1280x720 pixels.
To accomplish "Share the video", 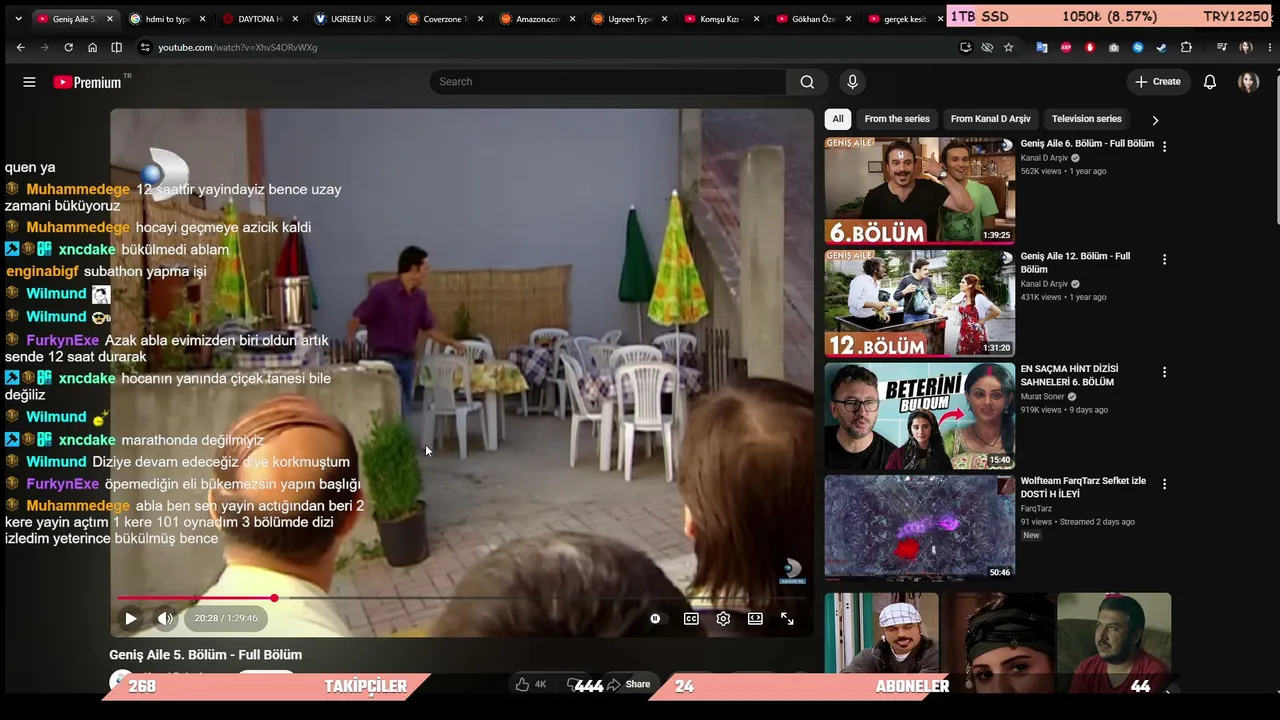I will click(628, 685).
